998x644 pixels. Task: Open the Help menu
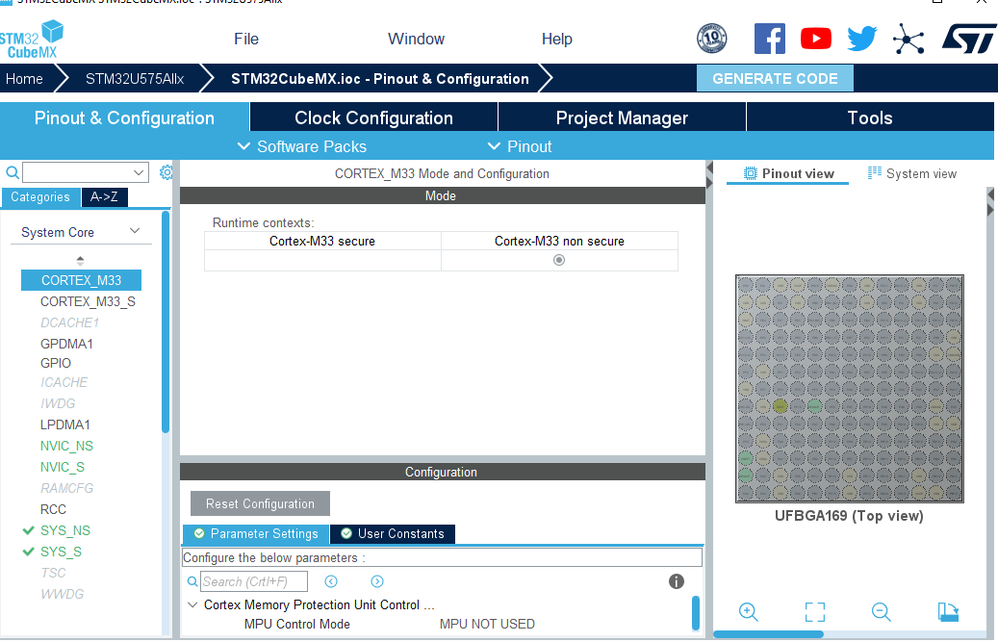557,39
